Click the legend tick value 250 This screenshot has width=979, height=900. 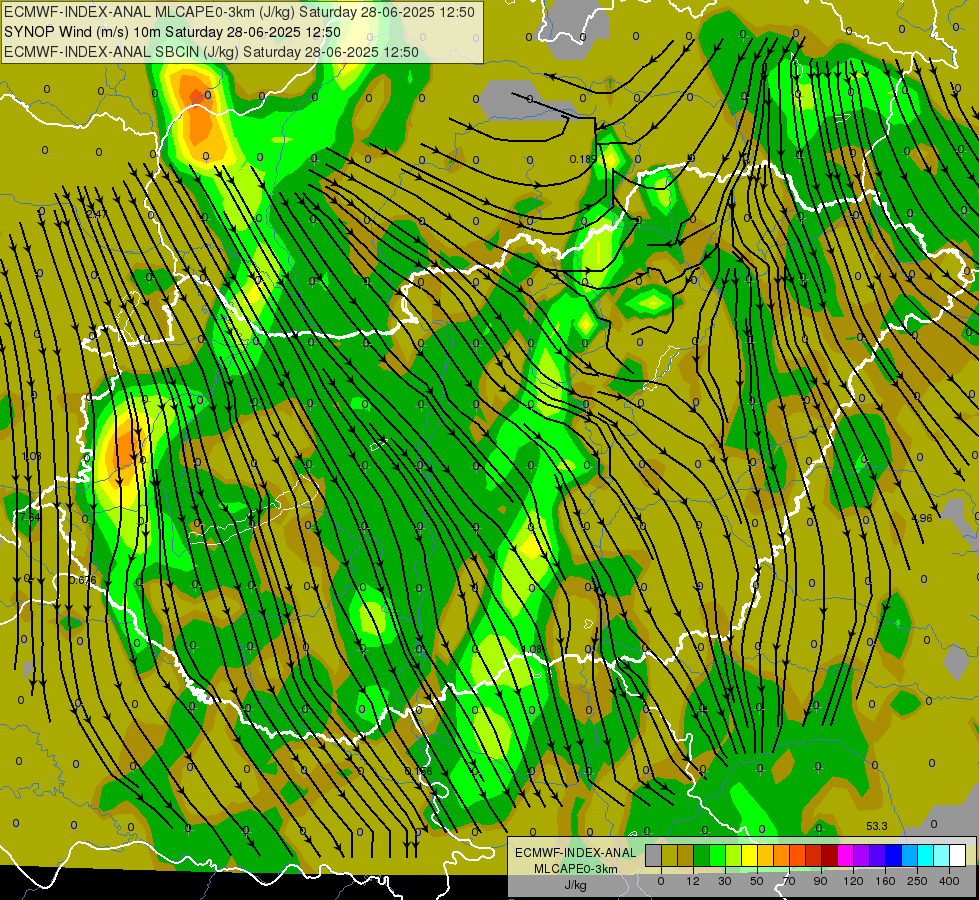click(917, 881)
